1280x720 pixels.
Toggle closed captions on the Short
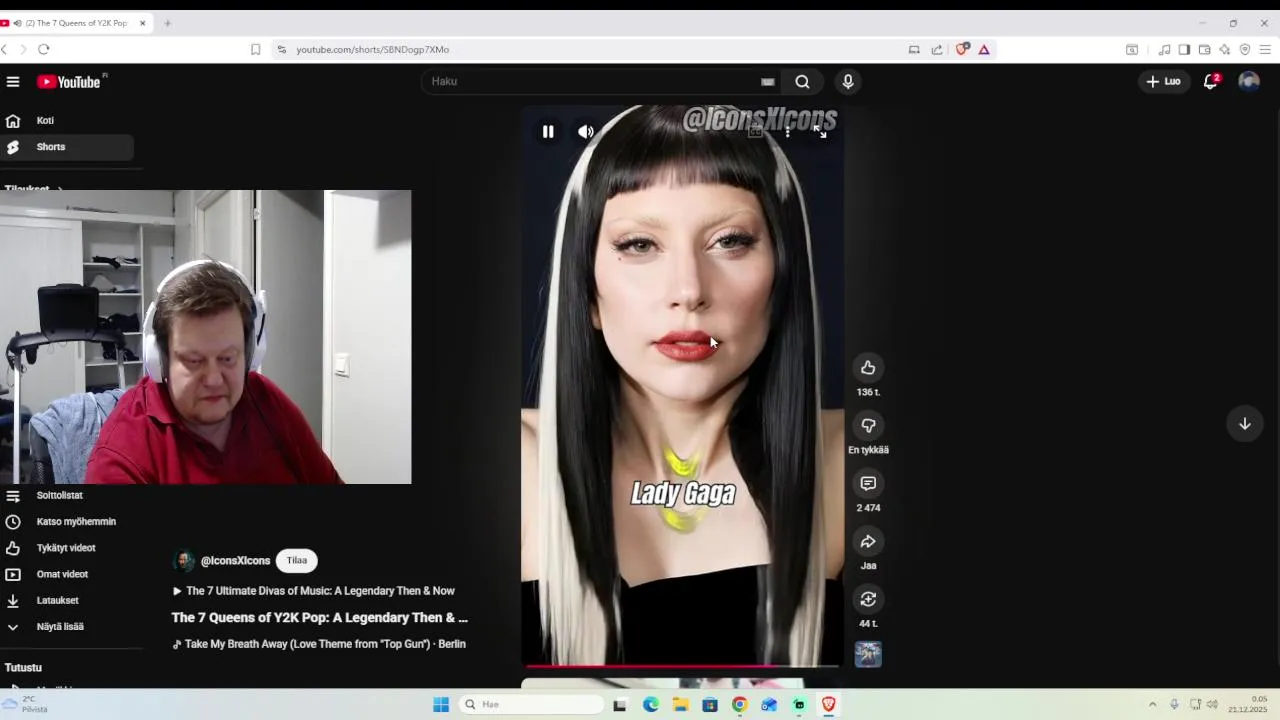(756, 131)
